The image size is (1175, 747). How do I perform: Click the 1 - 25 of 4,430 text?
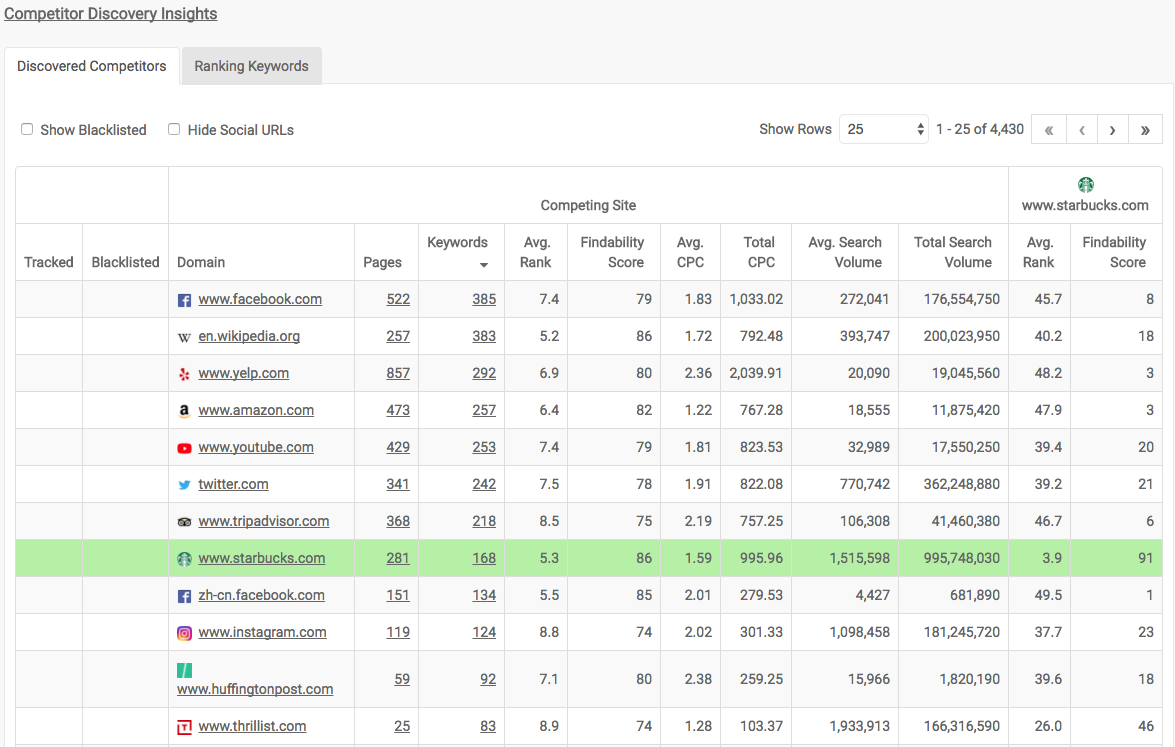(979, 129)
